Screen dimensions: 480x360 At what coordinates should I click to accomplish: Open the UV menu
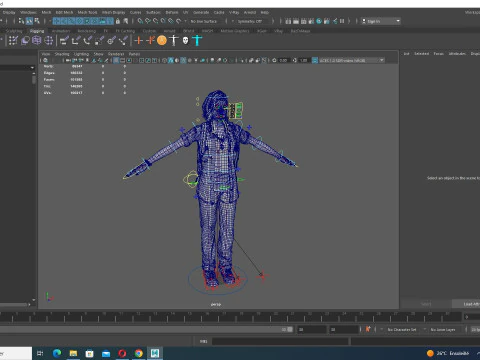(186, 12)
